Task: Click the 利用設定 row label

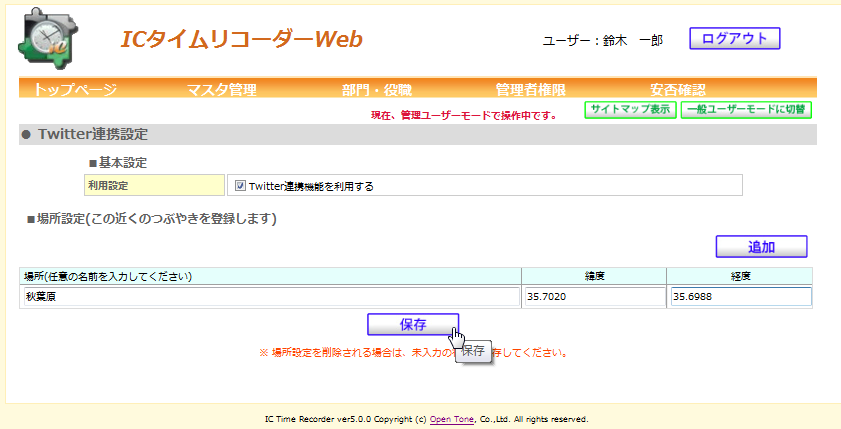Action: (154, 186)
